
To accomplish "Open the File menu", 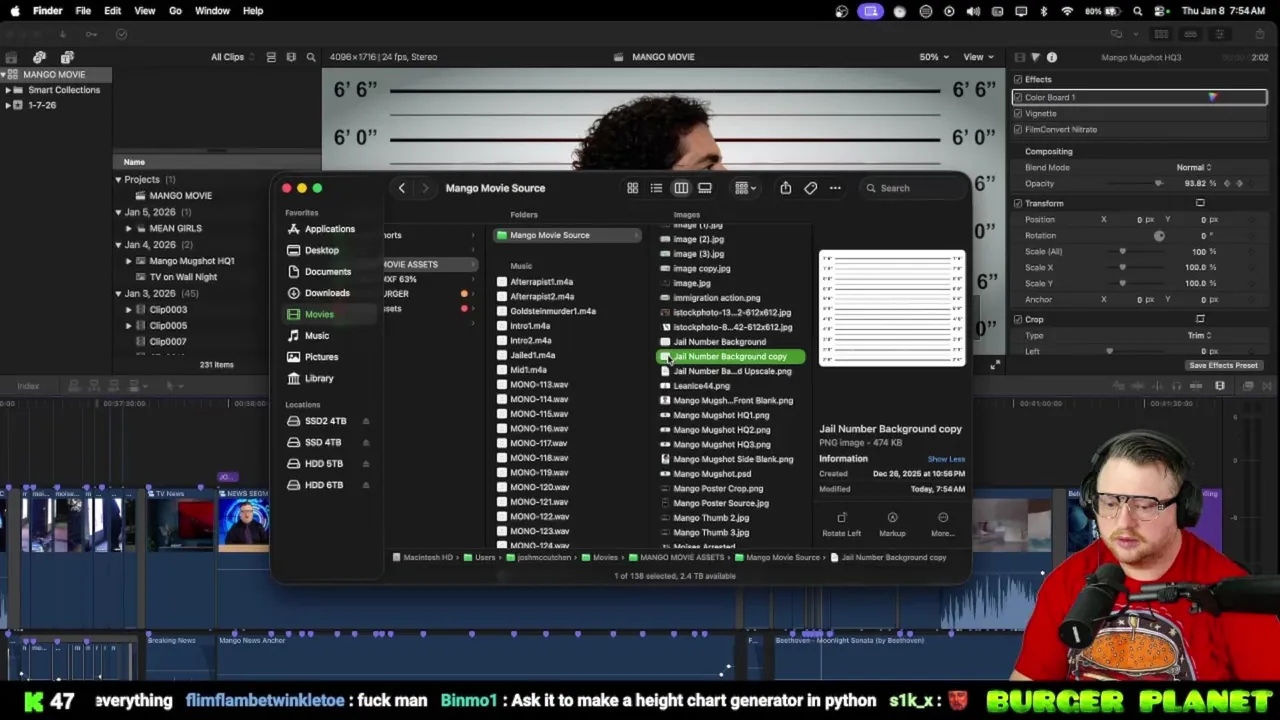I will [x=83, y=11].
